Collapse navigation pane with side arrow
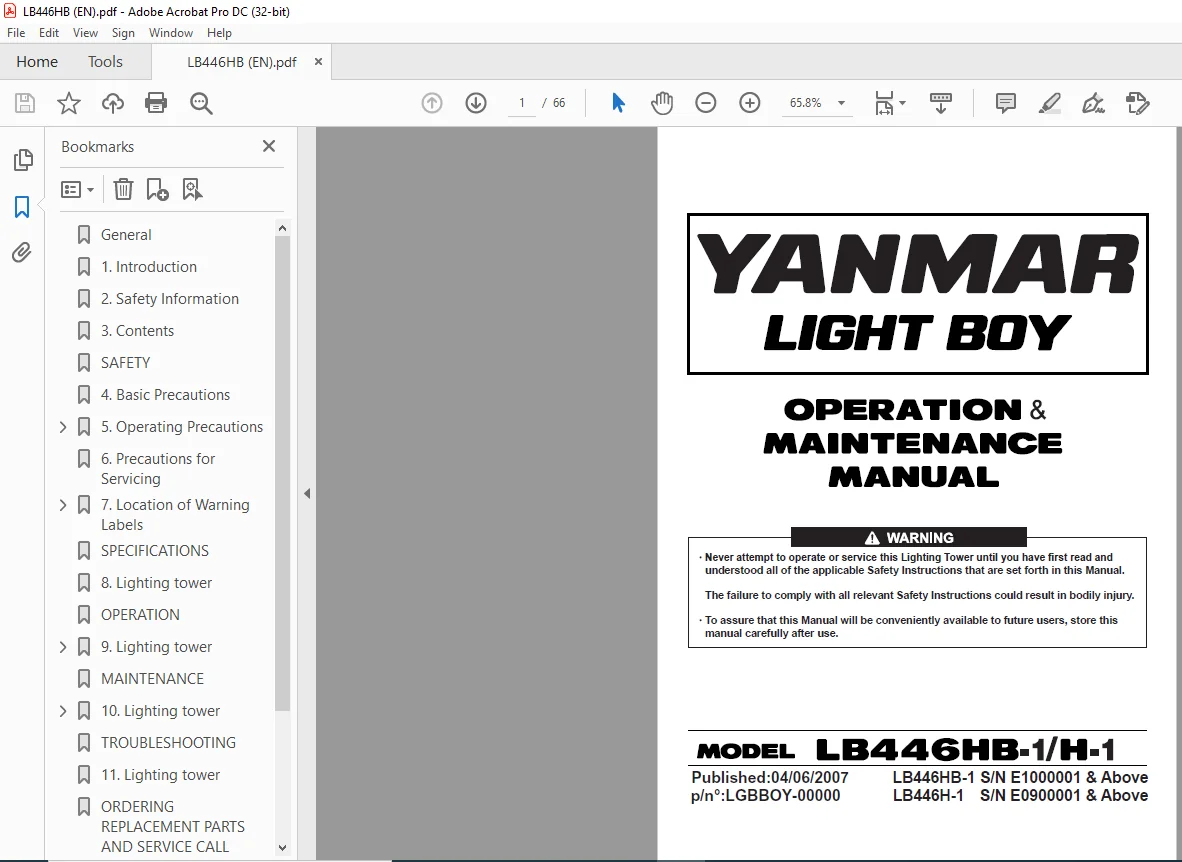Screen dimensions: 1182x862 (307, 494)
